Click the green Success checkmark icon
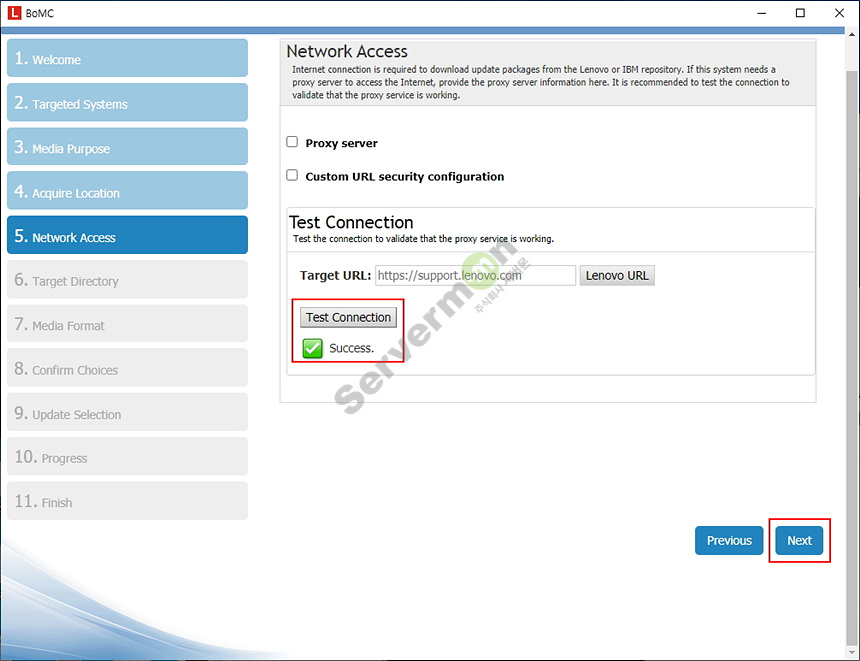 [313, 348]
